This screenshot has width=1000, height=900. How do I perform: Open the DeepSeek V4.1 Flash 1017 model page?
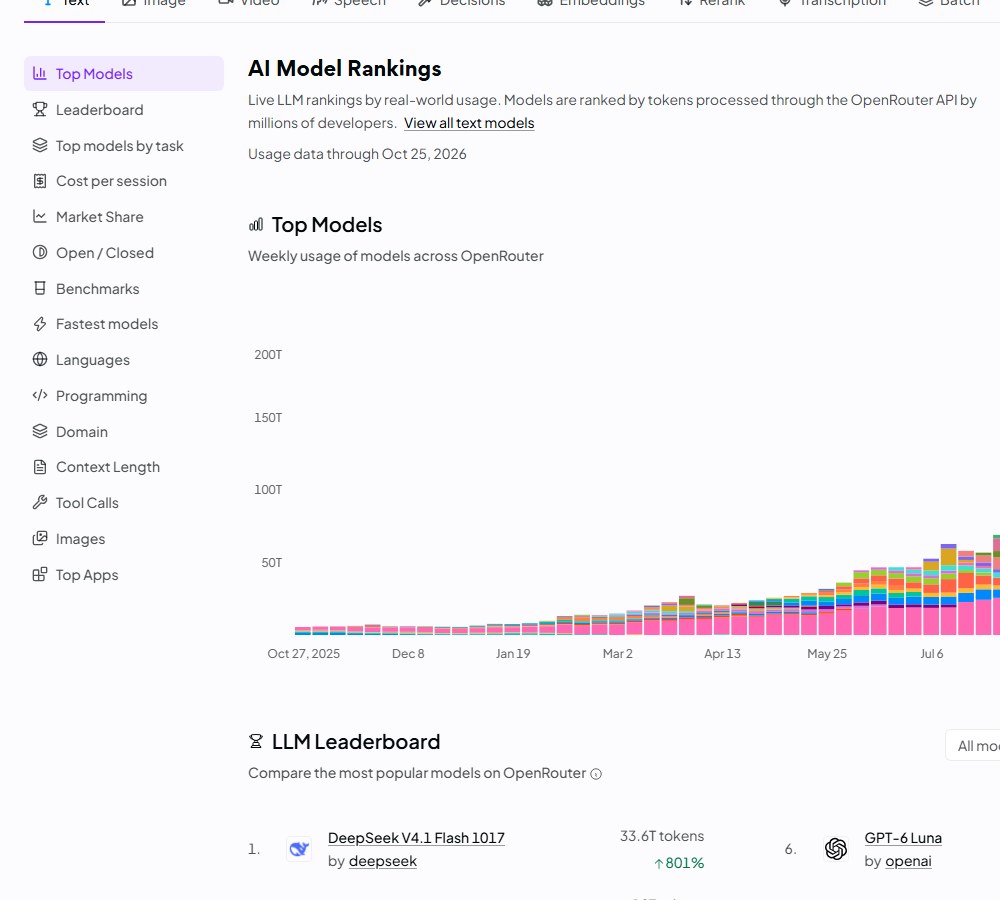(x=416, y=837)
